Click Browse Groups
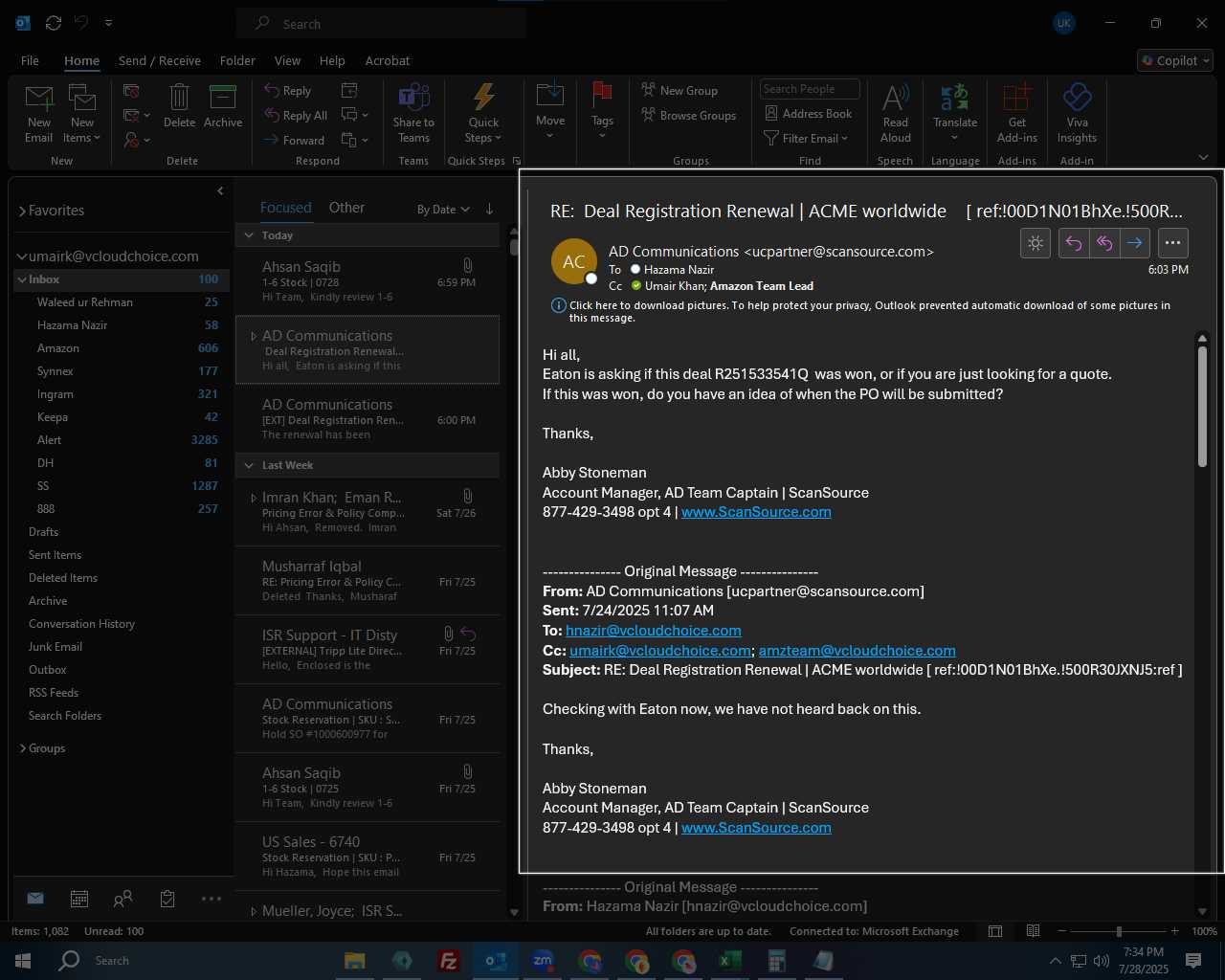Image resolution: width=1225 pixels, height=980 pixels. (x=689, y=115)
